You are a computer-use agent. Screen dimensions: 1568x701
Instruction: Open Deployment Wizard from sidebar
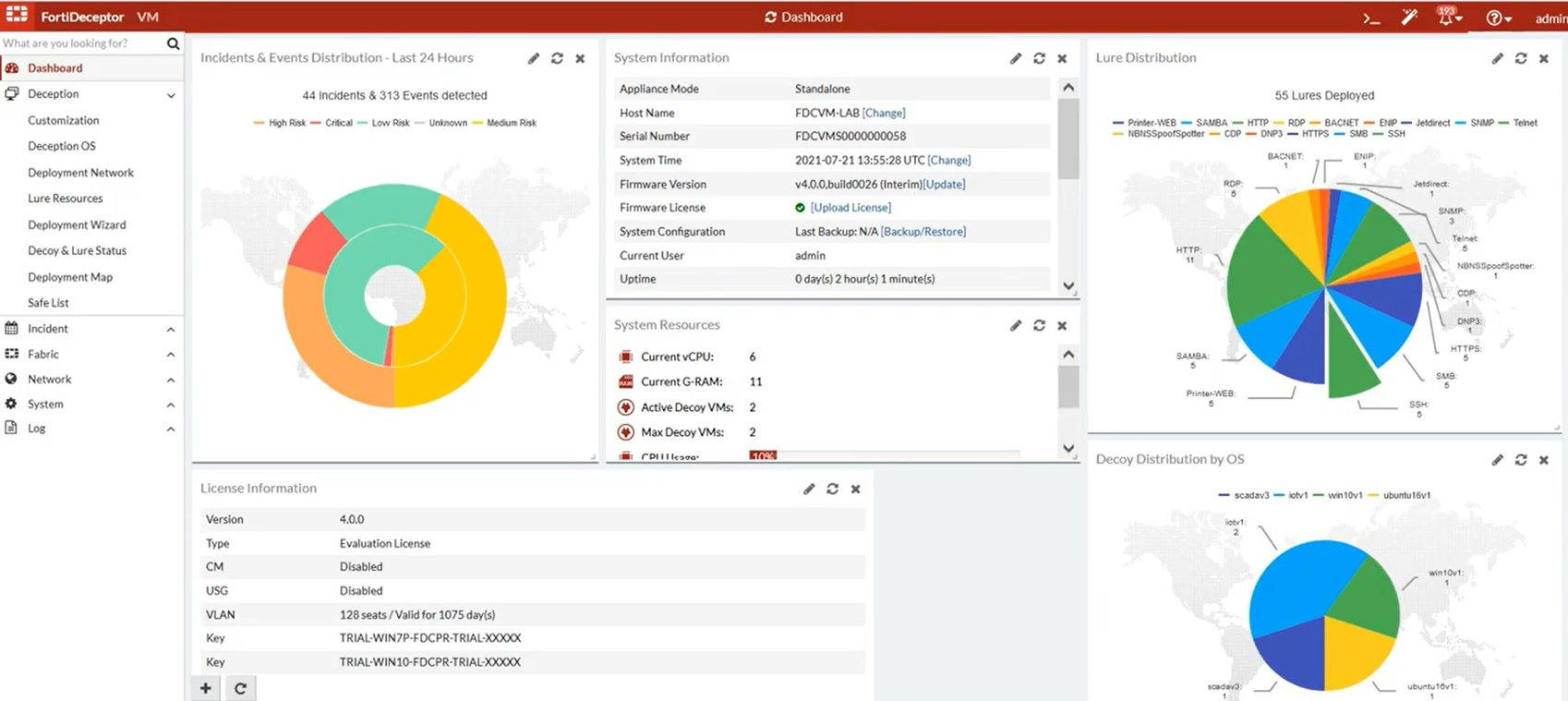[x=77, y=224]
